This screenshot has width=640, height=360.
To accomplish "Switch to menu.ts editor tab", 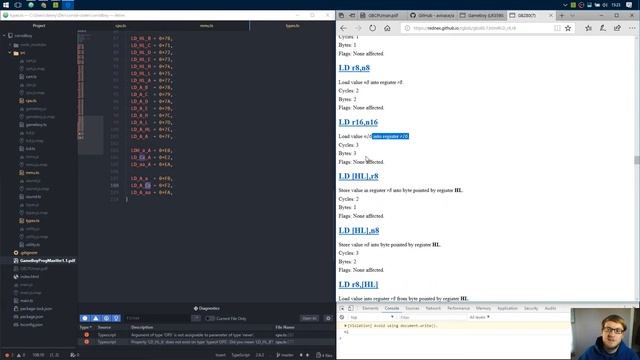I will pyautogui.click(x=207, y=26).
